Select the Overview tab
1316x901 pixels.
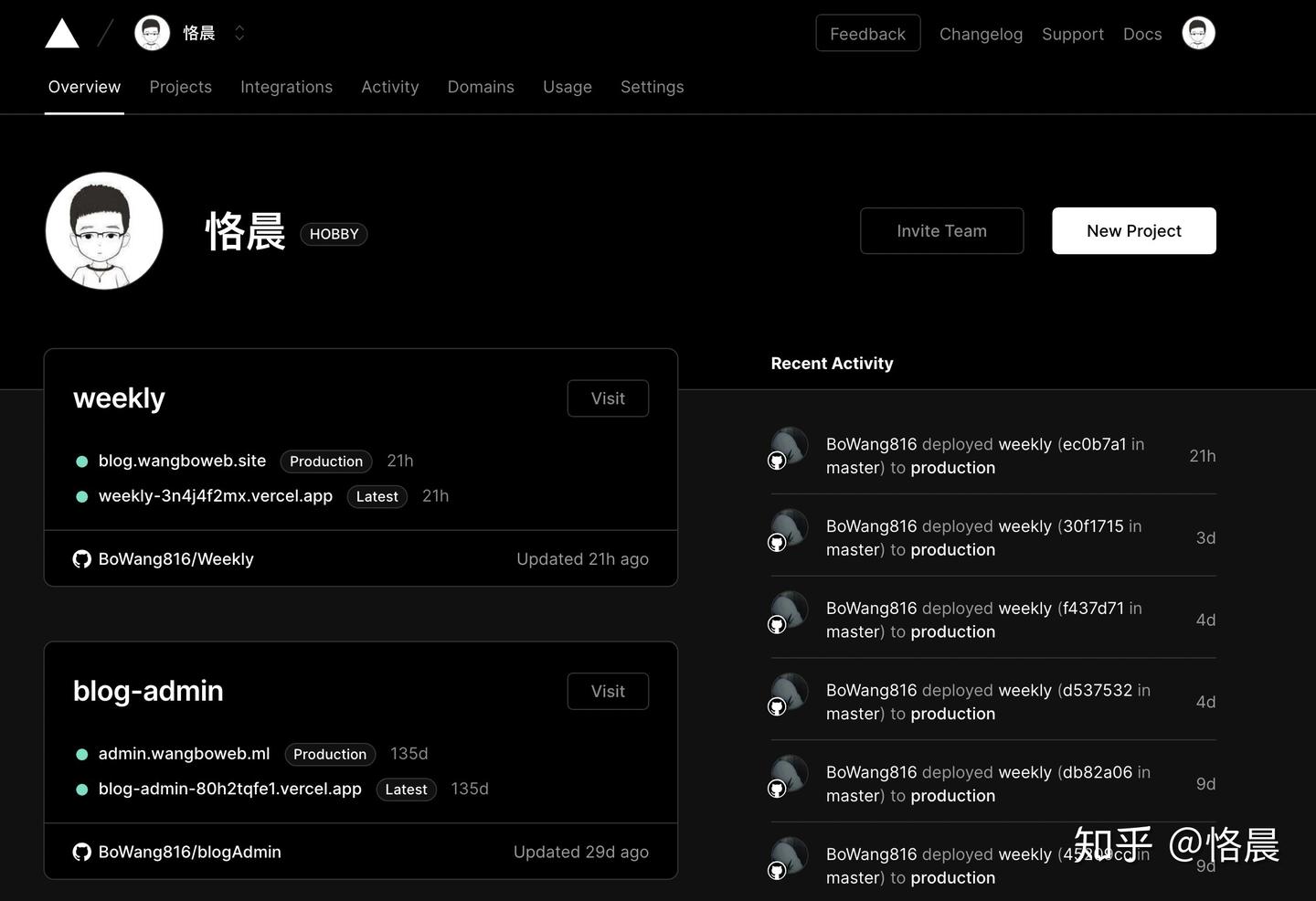pos(84,87)
